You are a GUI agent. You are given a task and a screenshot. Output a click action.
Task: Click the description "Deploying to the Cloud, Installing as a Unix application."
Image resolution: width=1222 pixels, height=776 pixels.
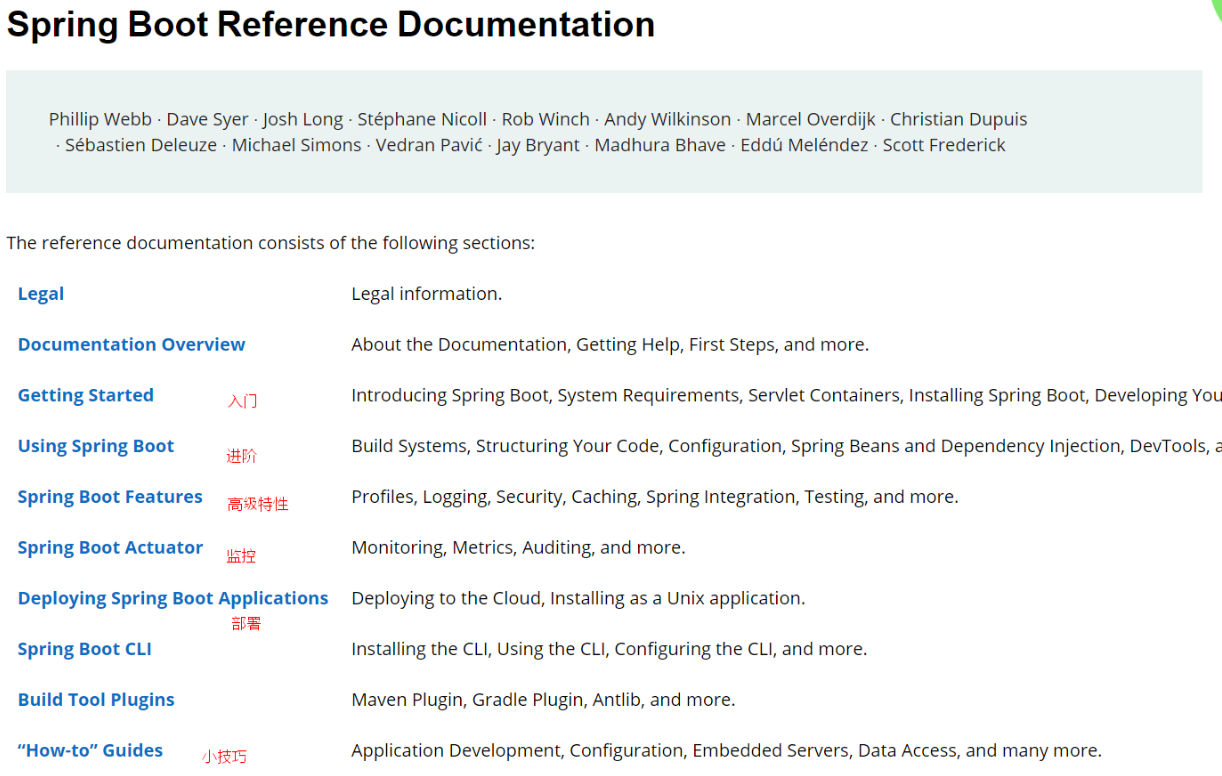click(x=578, y=599)
